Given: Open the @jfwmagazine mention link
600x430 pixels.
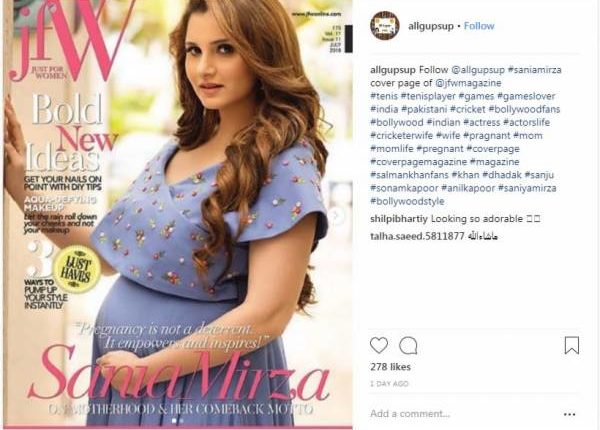Looking at the screenshot, I should pyautogui.click(x=468, y=83).
